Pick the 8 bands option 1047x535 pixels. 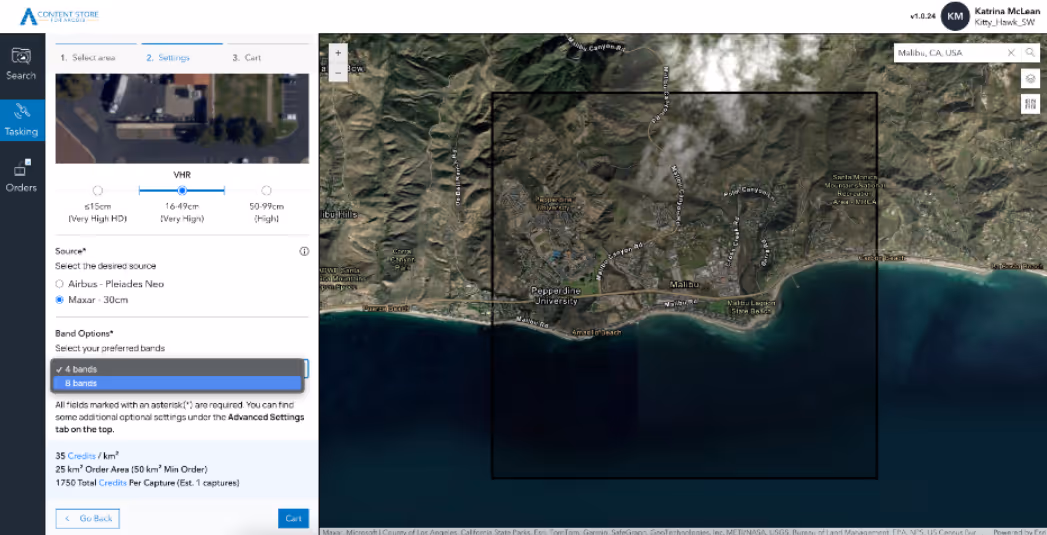coord(178,383)
